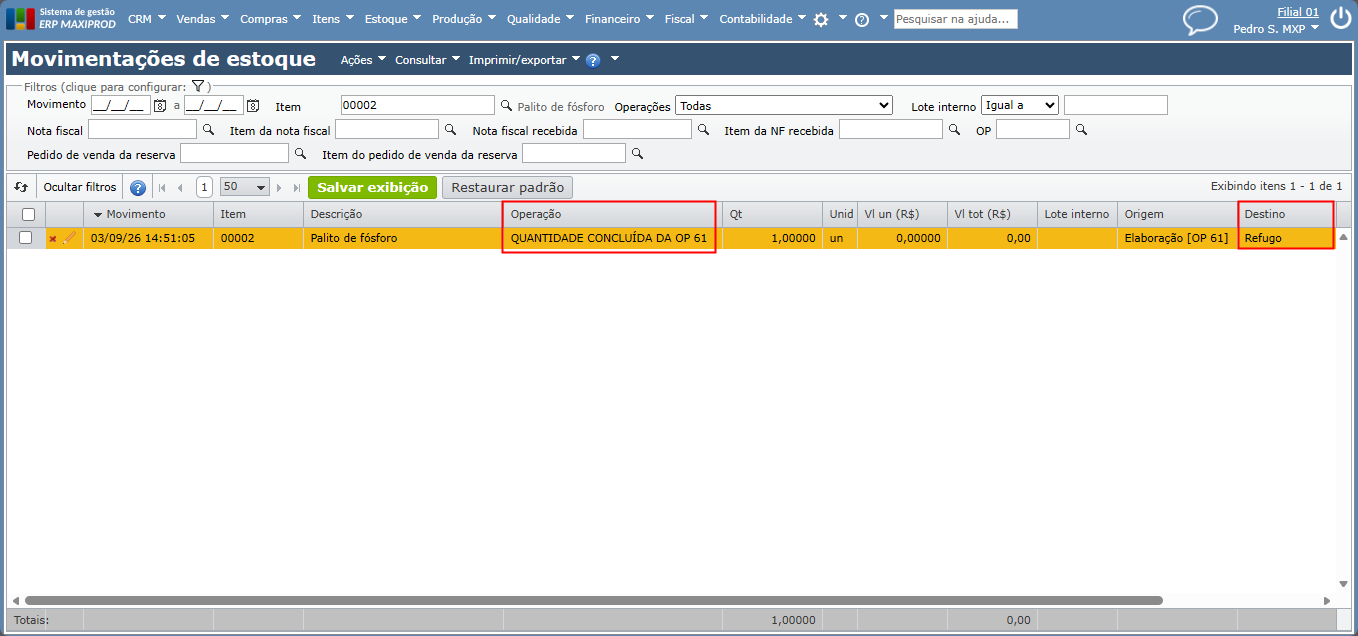Toggle the select-all header checkbox
This screenshot has width=1358, height=636.
click(x=28, y=214)
